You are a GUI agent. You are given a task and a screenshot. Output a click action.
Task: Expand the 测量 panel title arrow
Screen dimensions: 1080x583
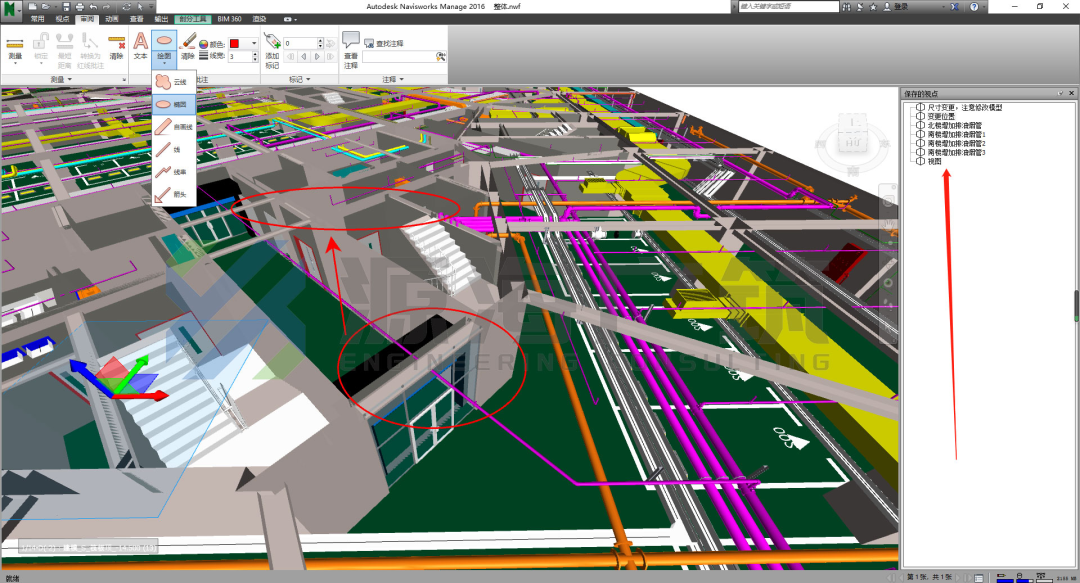(70, 79)
